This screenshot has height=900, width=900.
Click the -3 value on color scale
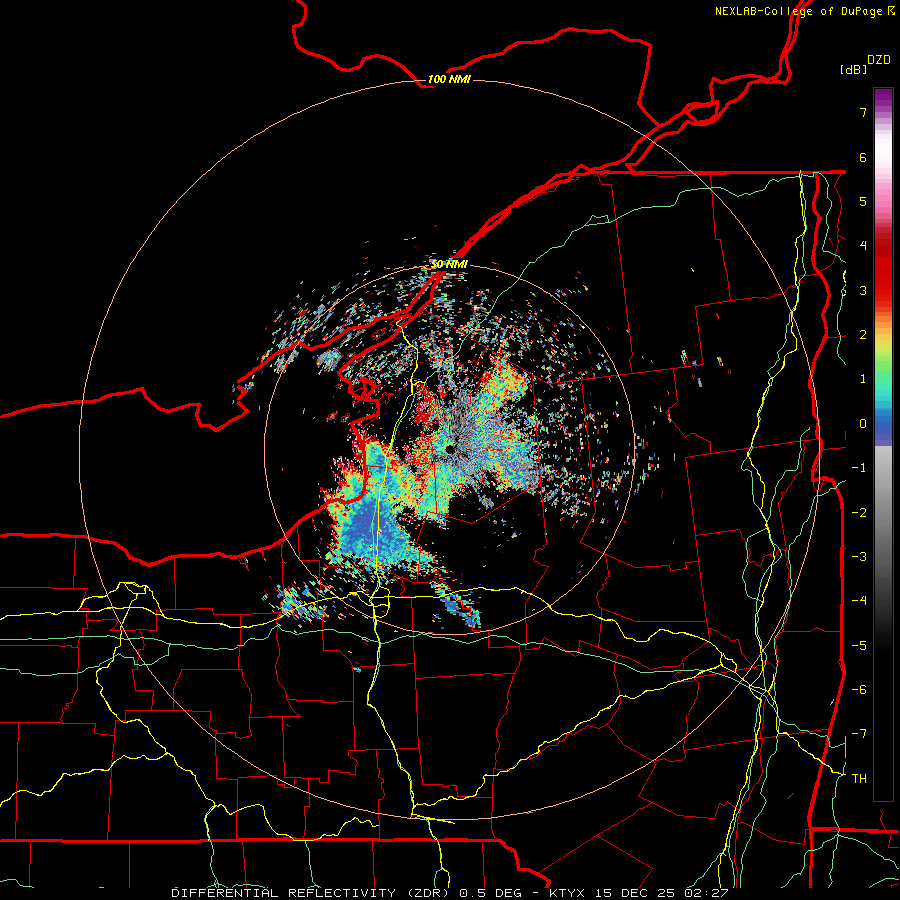859,557
